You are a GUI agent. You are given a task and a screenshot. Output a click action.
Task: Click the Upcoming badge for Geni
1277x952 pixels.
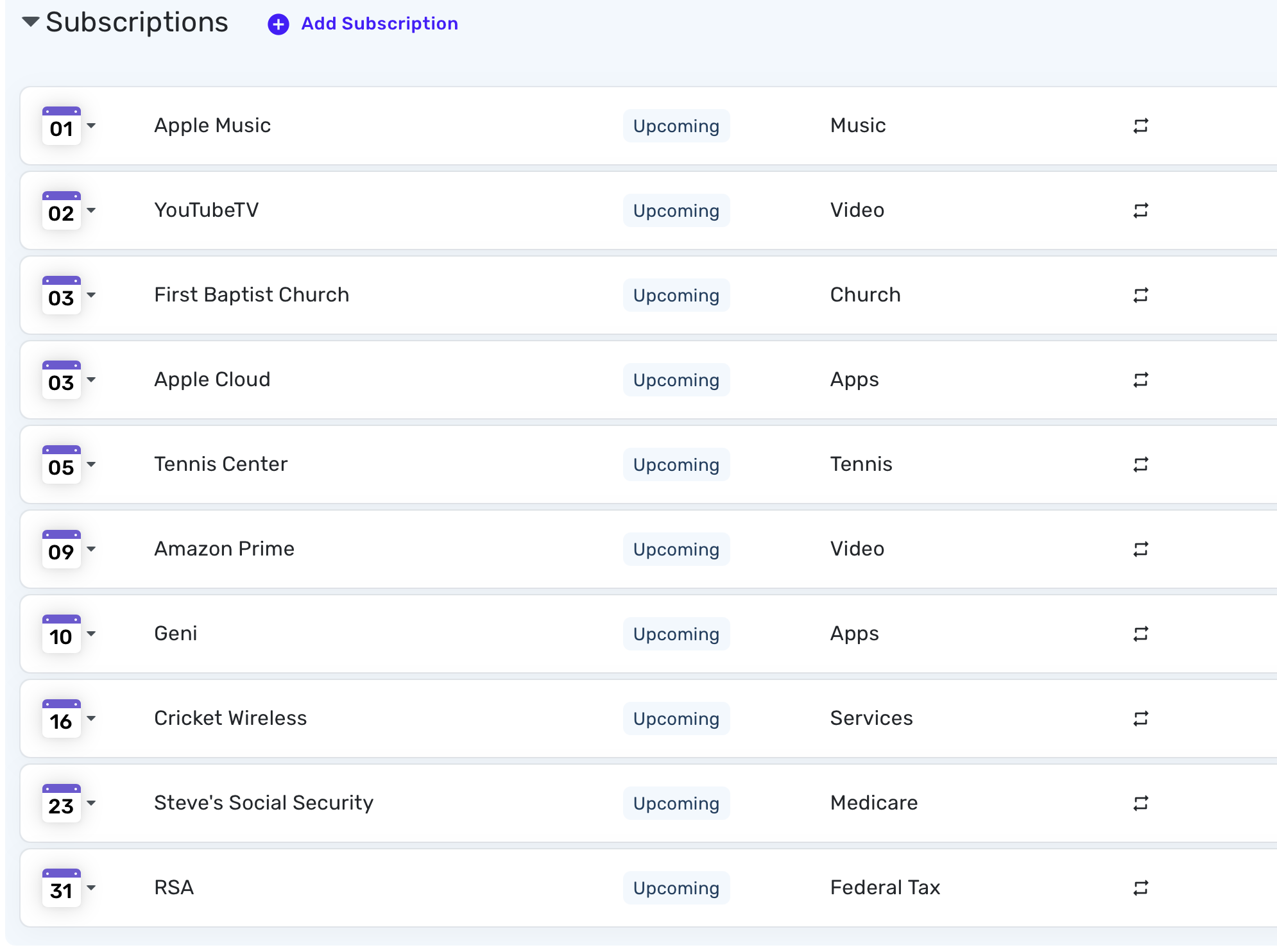[x=676, y=634]
